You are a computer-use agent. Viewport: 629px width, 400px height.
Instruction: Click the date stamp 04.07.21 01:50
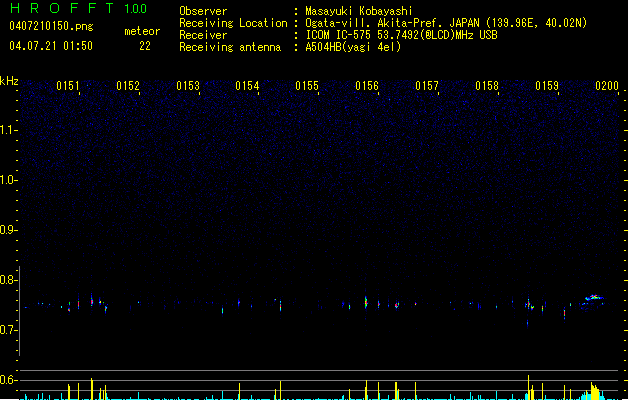click(x=51, y=46)
